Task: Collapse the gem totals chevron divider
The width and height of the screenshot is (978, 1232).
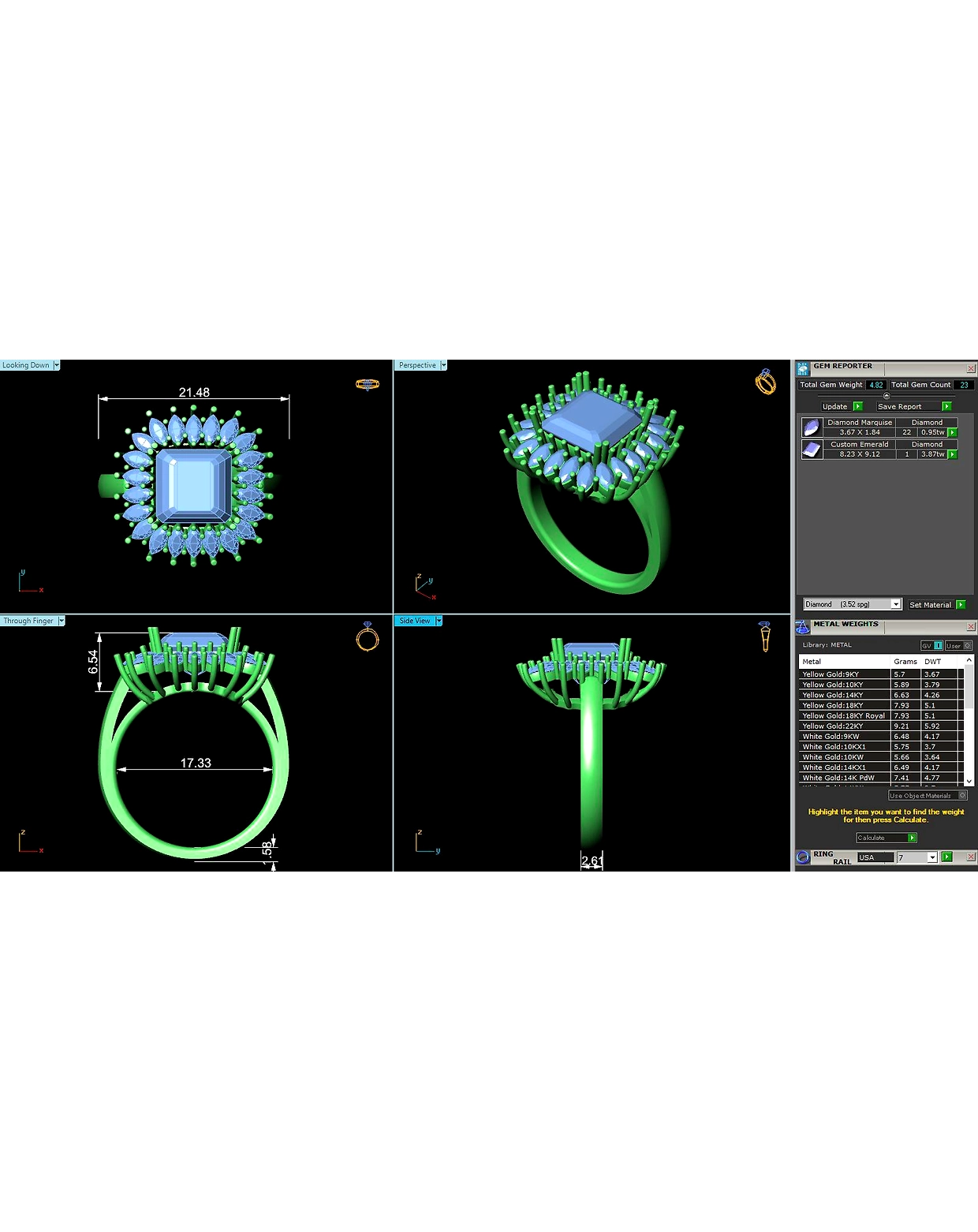Action: pos(887,395)
